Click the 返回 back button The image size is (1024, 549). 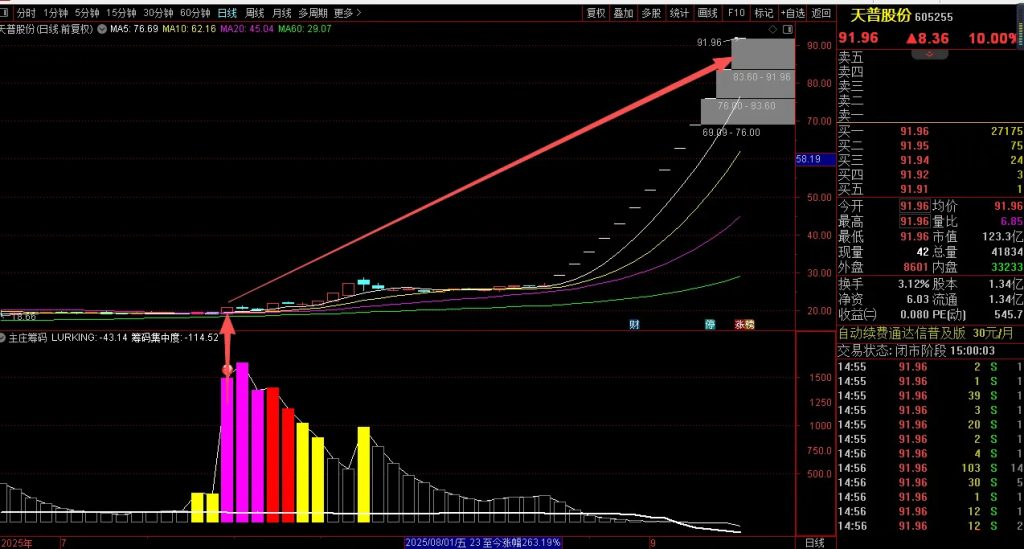(x=821, y=13)
